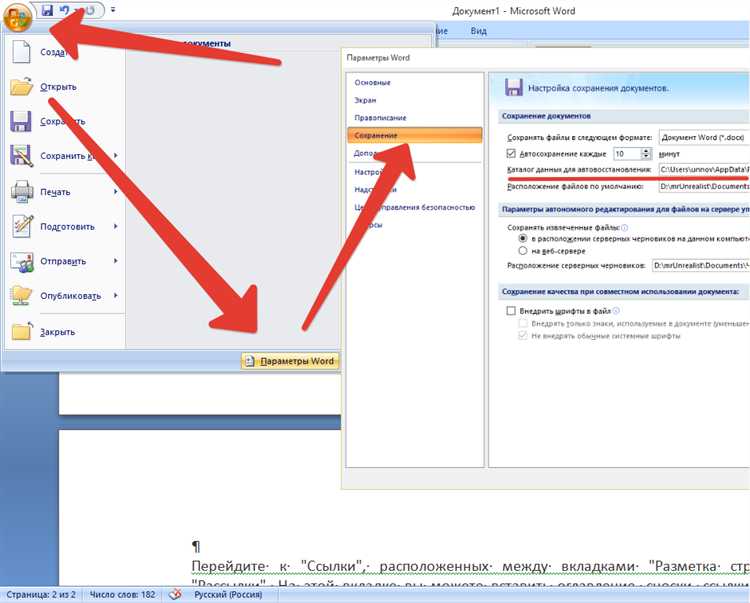The width and height of the screenshot is (750, 603).
Task: Expand the Опубликовать submenu arrow
Action: point(116,296)
